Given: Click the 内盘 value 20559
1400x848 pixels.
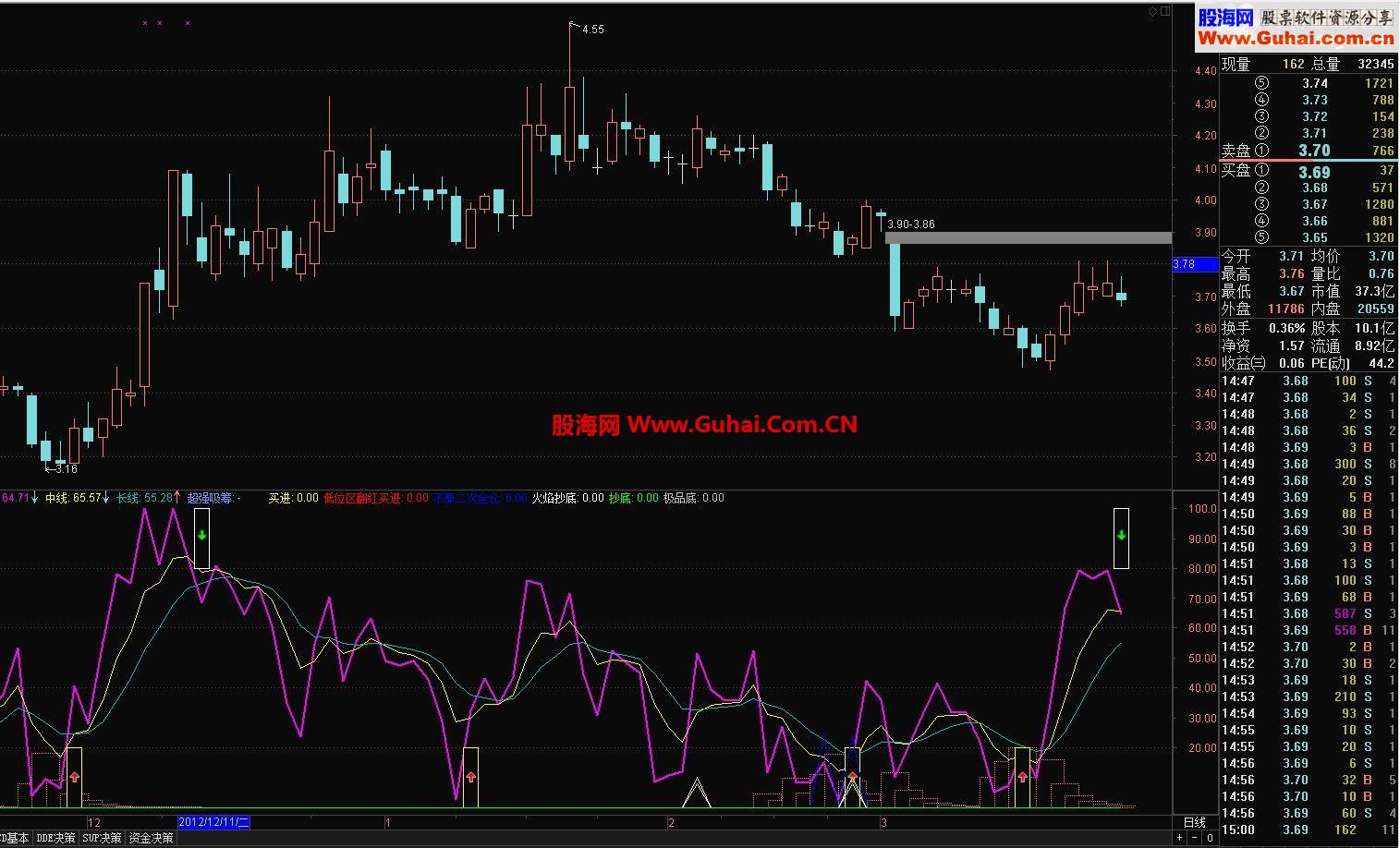Looking at the screenshot, I should coord(1376,309).
